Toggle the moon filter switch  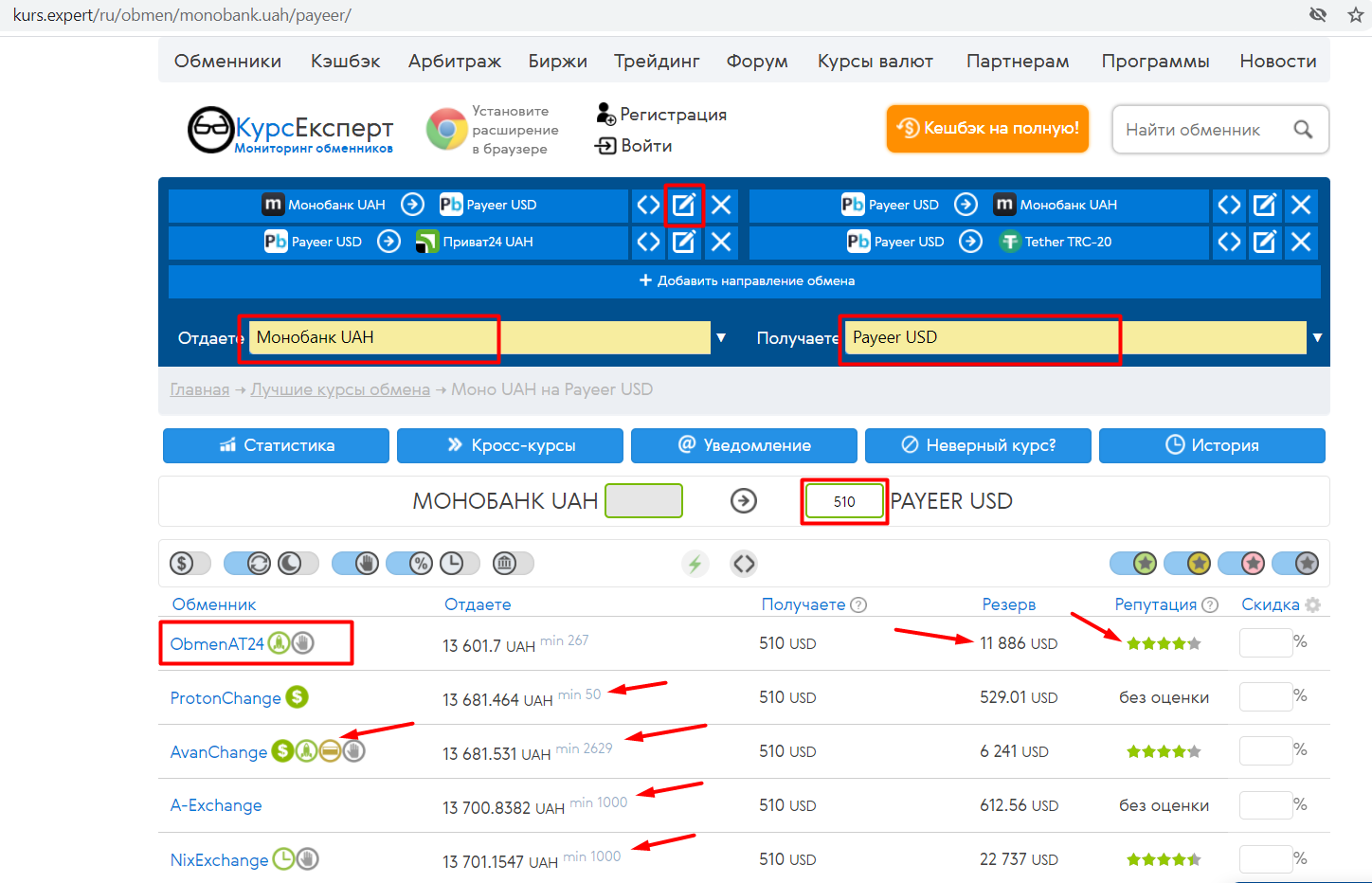click(x=298, y=564)
